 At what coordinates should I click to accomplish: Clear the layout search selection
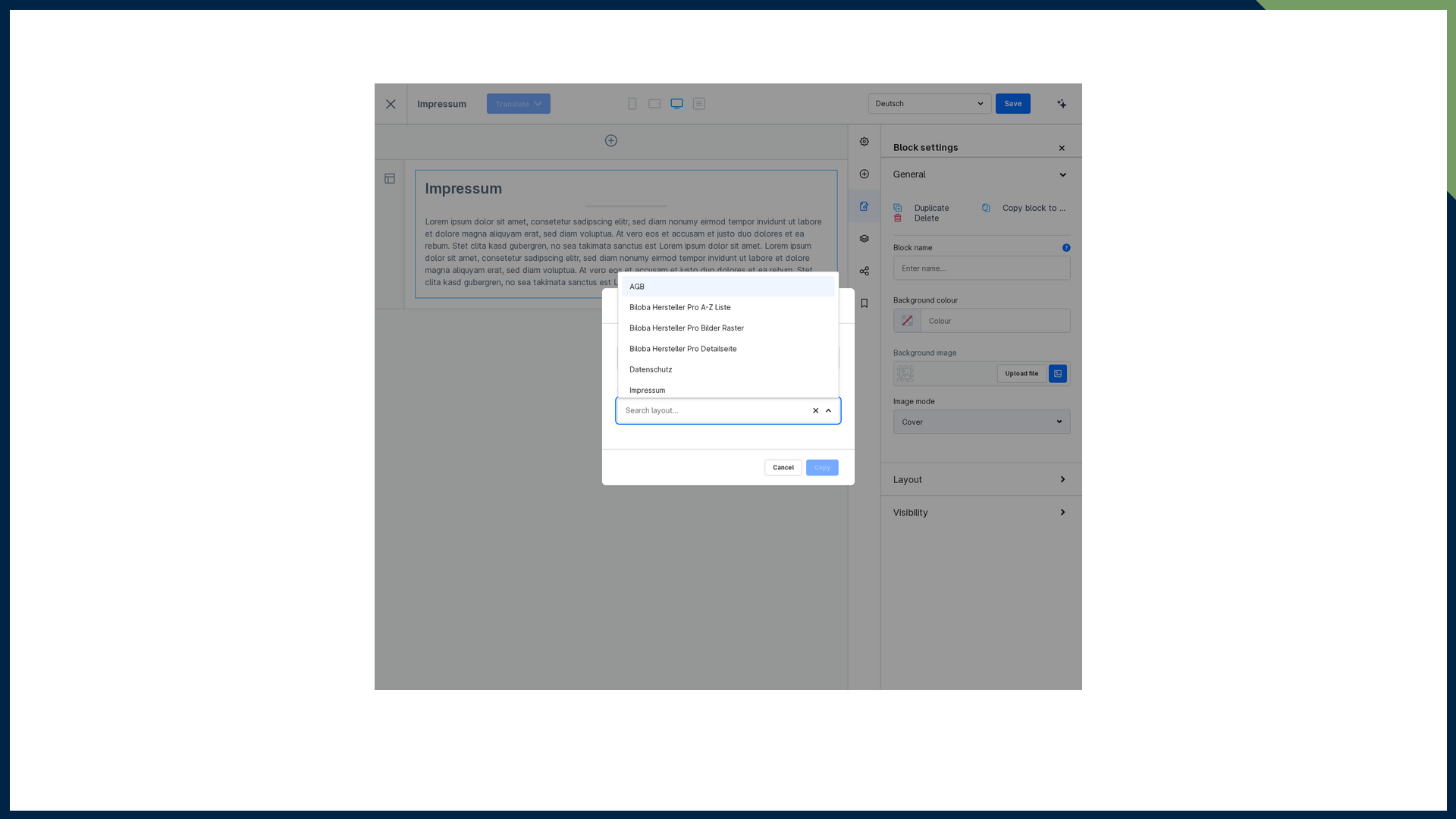[816, 411]
